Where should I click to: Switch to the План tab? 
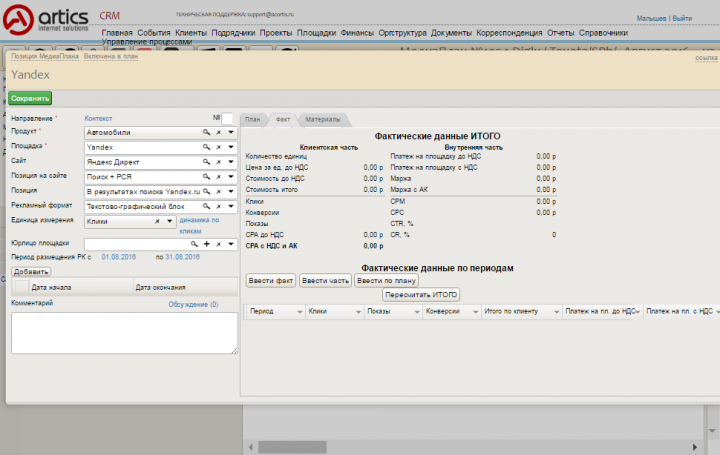coord(252,119)
